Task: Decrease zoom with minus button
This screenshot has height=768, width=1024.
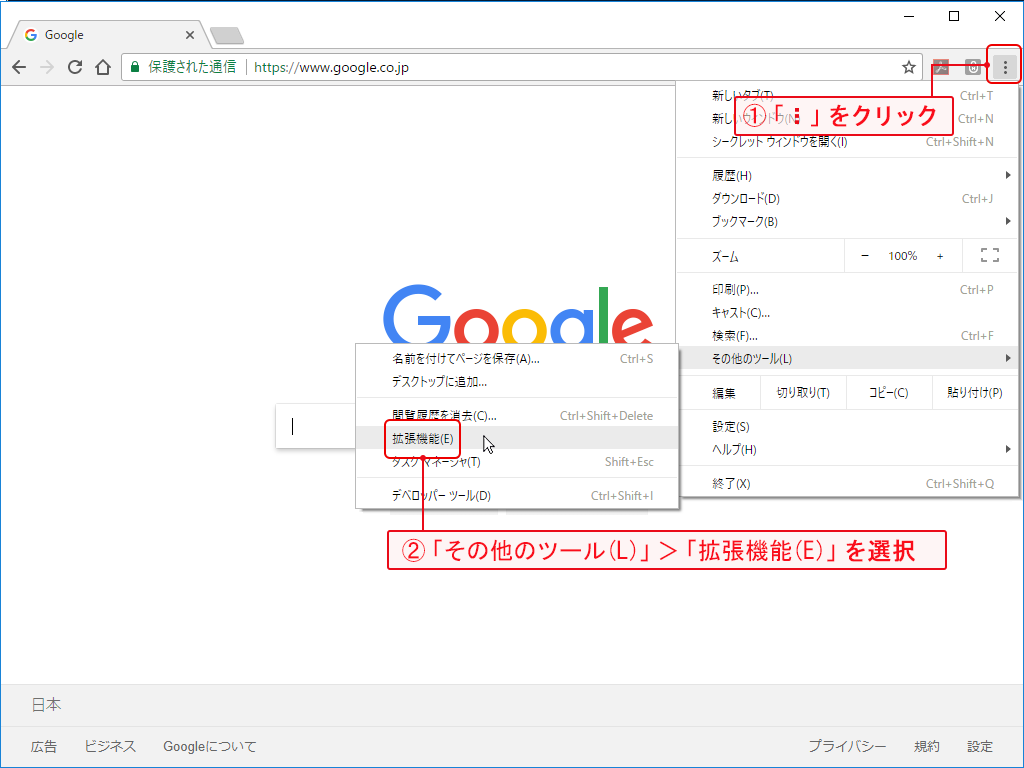Action: [x=865, y=256]
